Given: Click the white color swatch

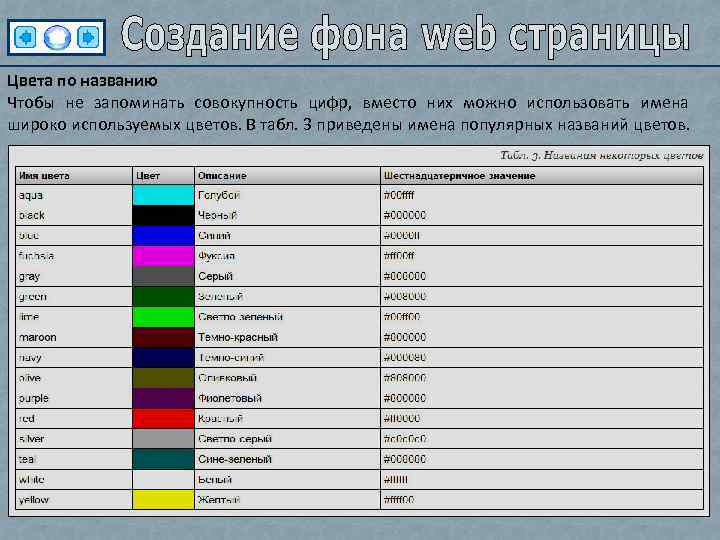Looking at the screenshot, I should pos(163,479).
